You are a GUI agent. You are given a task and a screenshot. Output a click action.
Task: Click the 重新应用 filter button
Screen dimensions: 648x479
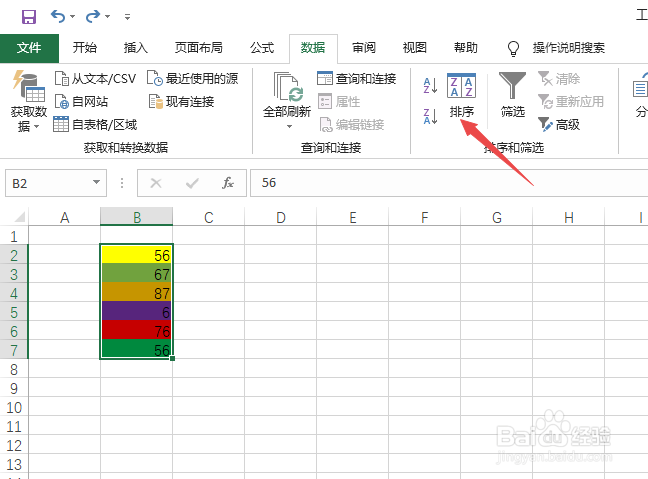coord(571,102)
